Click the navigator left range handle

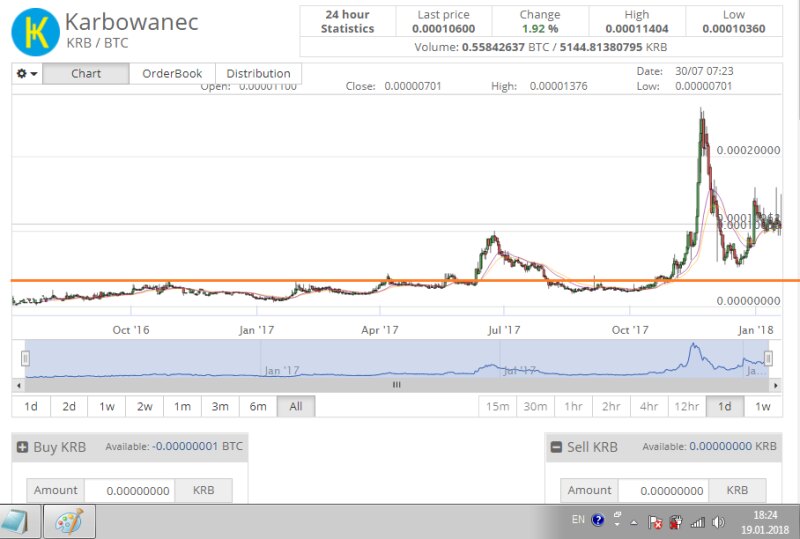tap(26, 358)
